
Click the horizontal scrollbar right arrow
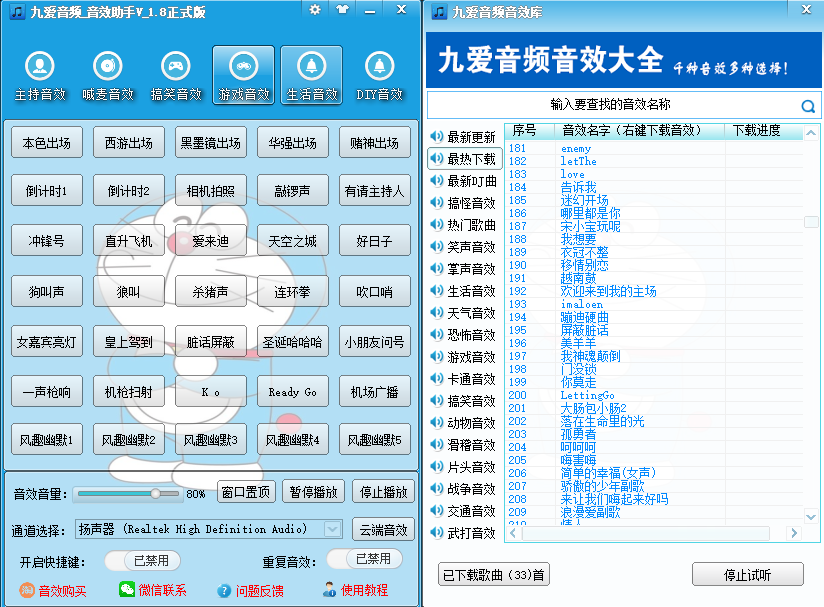[794, 533]
